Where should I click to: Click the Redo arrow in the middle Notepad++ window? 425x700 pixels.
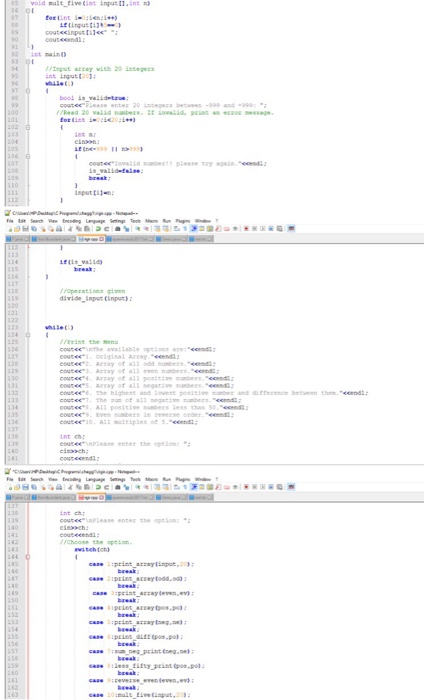pyautogui.click(x=107, y=229)
